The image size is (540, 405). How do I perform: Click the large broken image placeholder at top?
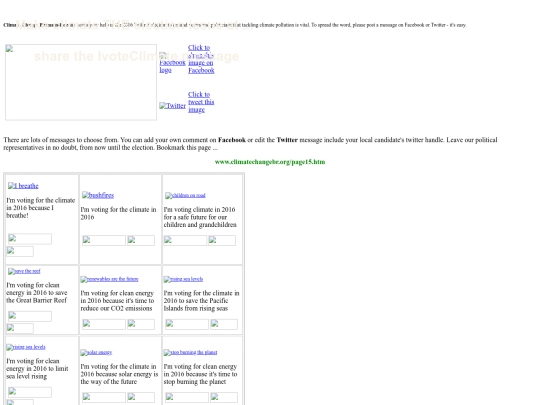tap(81, 82)
